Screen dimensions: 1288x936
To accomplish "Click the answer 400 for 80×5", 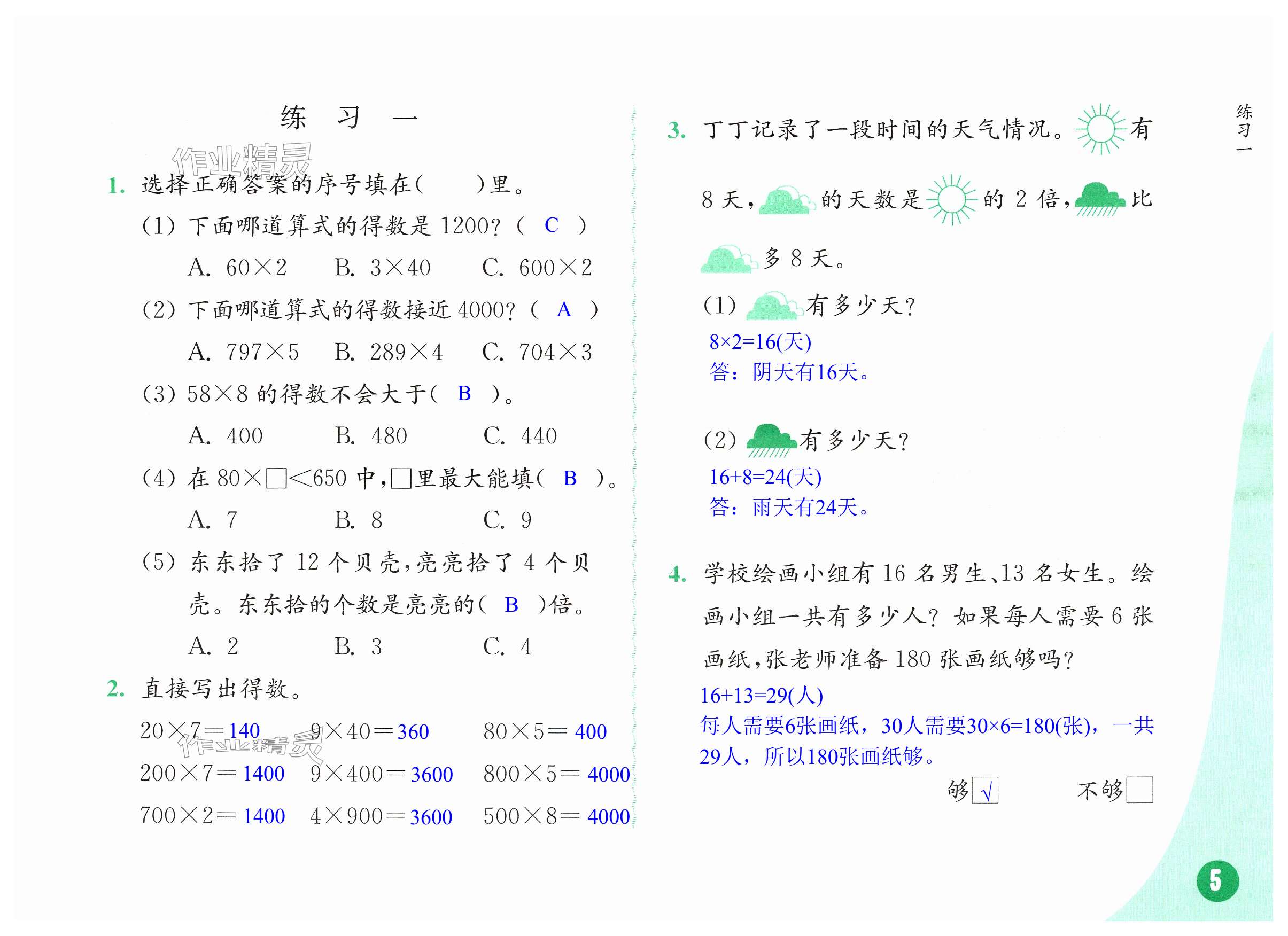I will (591, 732).
